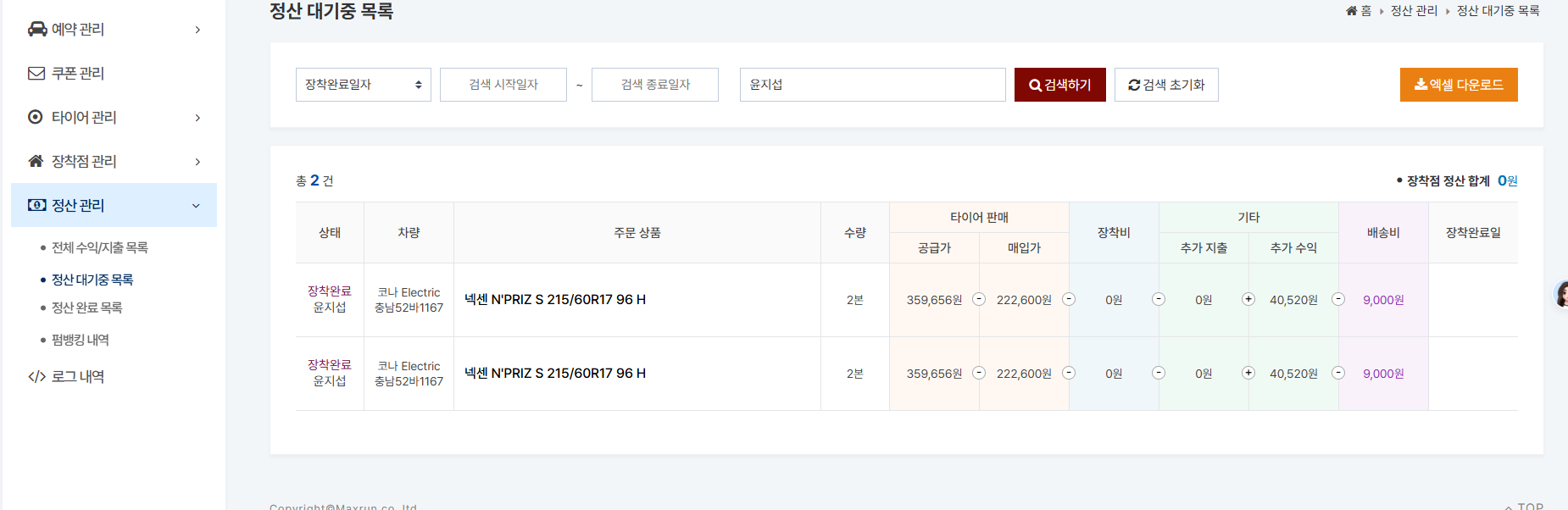Open the 펌뱅킹 내역 submenu item

[81, 340]
